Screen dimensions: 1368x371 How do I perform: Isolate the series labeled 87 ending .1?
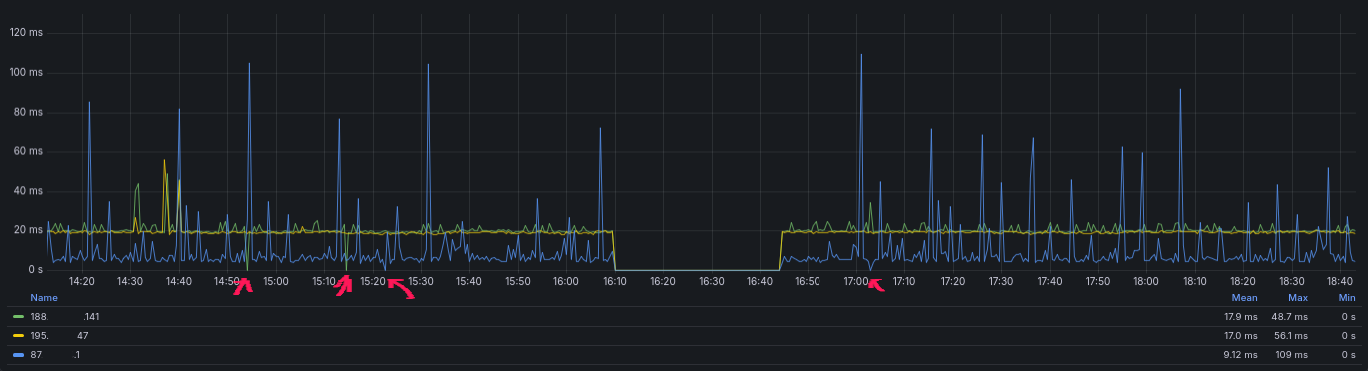[x=55, y=354]
